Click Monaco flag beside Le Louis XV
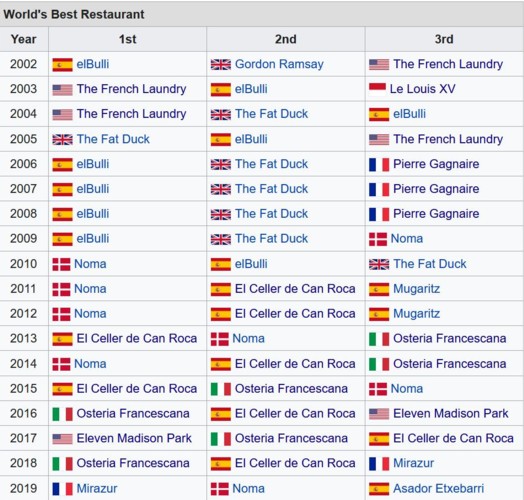This screenshot has width=524, height=500. [x=377, y=90]
